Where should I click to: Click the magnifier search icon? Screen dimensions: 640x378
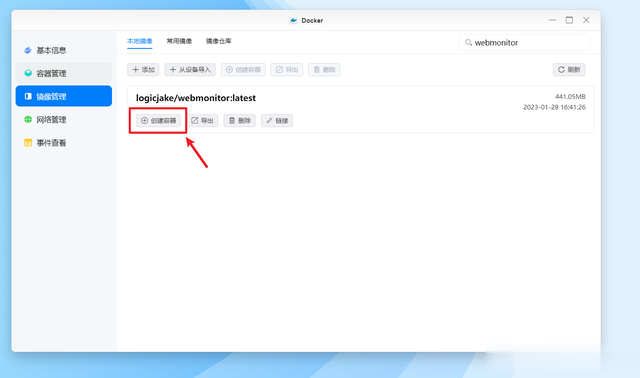[469, 42]
